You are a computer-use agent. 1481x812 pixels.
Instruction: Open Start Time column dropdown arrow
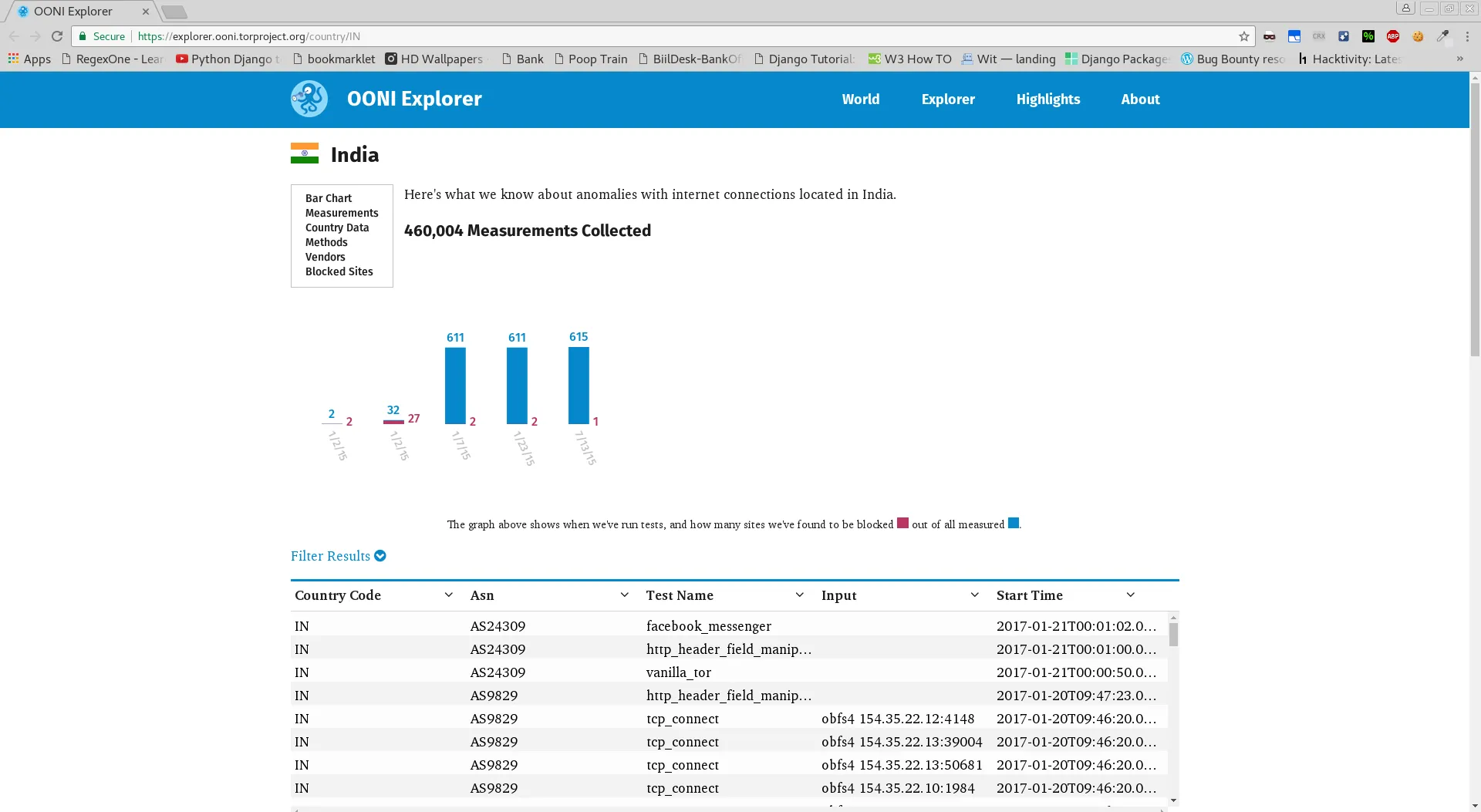click(1130, 595)
